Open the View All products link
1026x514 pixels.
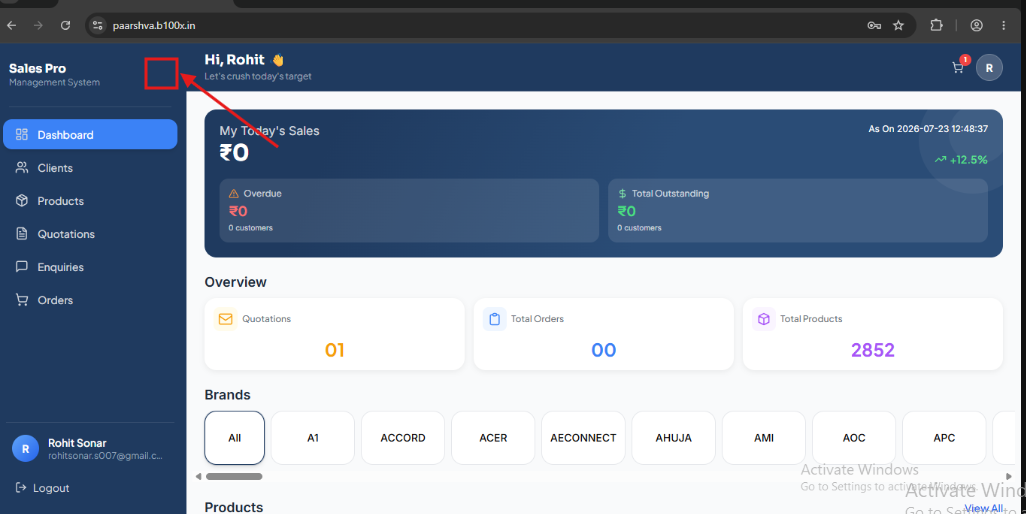point(983,508)
